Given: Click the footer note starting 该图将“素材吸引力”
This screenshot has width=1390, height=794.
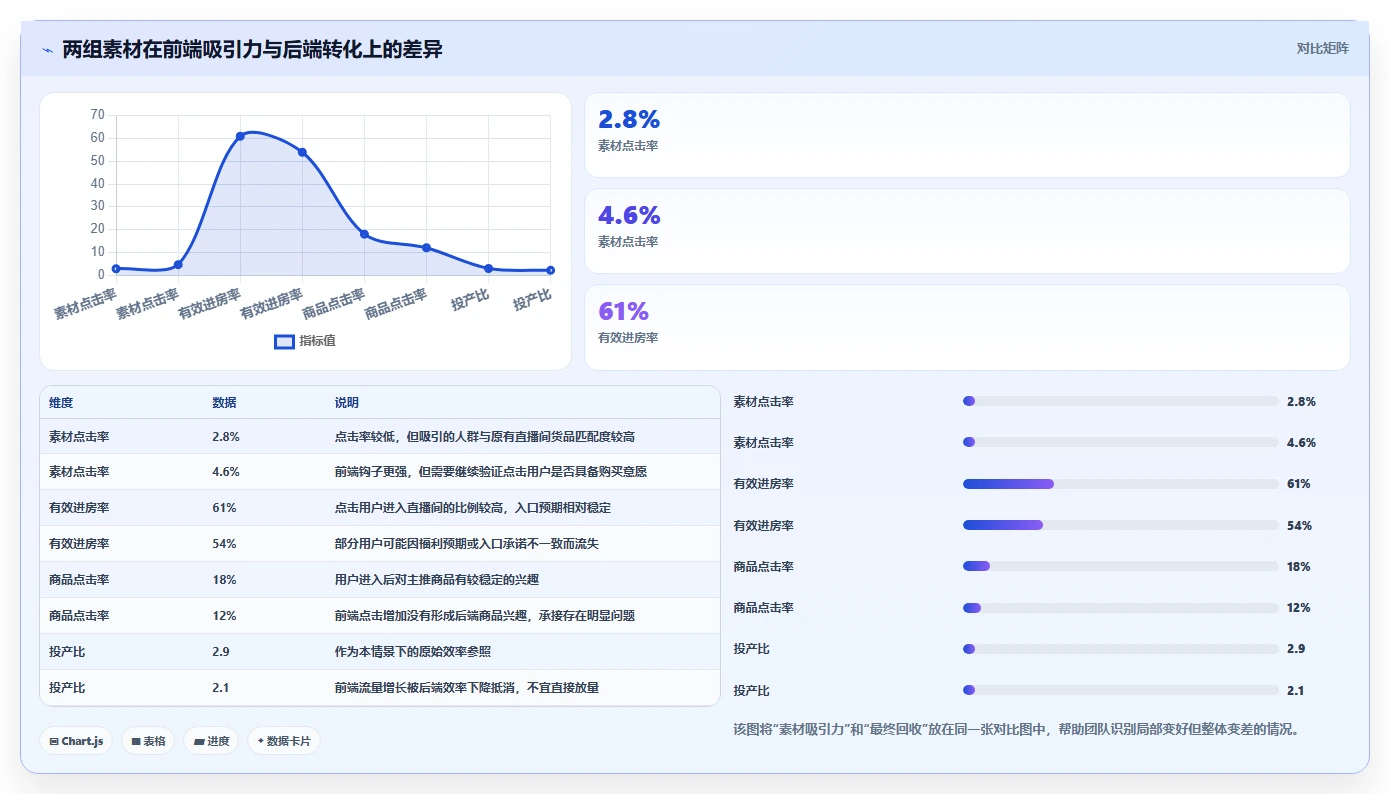Looking at the screenshot, I should click(x=1017, y=730).
